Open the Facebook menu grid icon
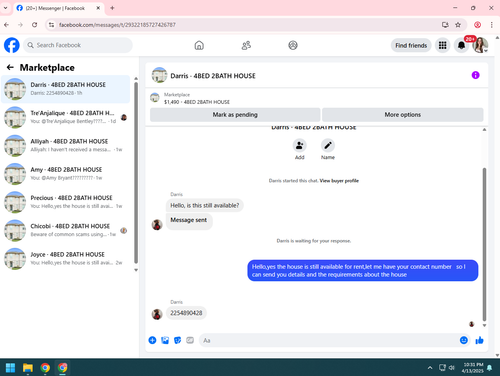 [x=442, y=45]
